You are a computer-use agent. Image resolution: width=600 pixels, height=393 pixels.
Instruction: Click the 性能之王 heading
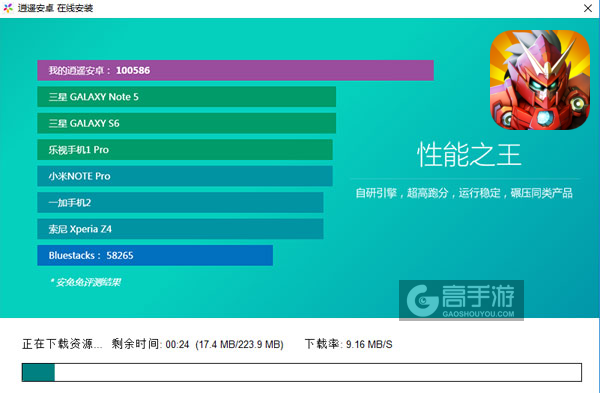tap(469, 155)
